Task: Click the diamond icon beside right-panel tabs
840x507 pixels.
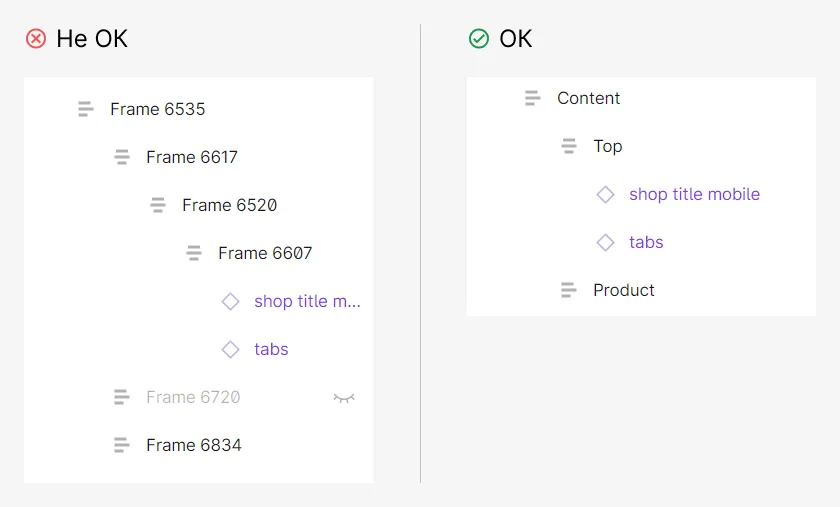Action: tap(605, 242)
